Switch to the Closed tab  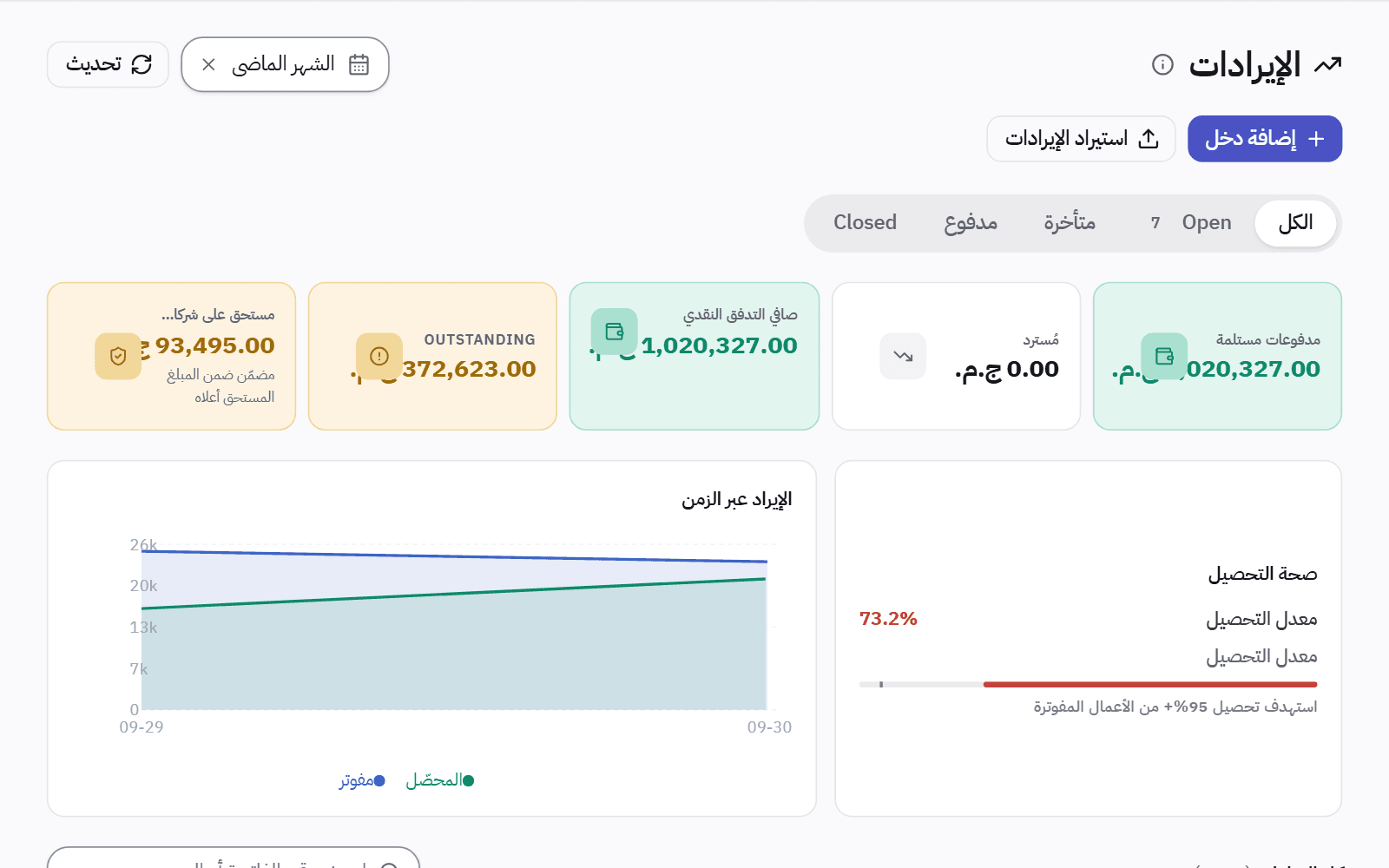pyautogui.click(x=865, y=223)
